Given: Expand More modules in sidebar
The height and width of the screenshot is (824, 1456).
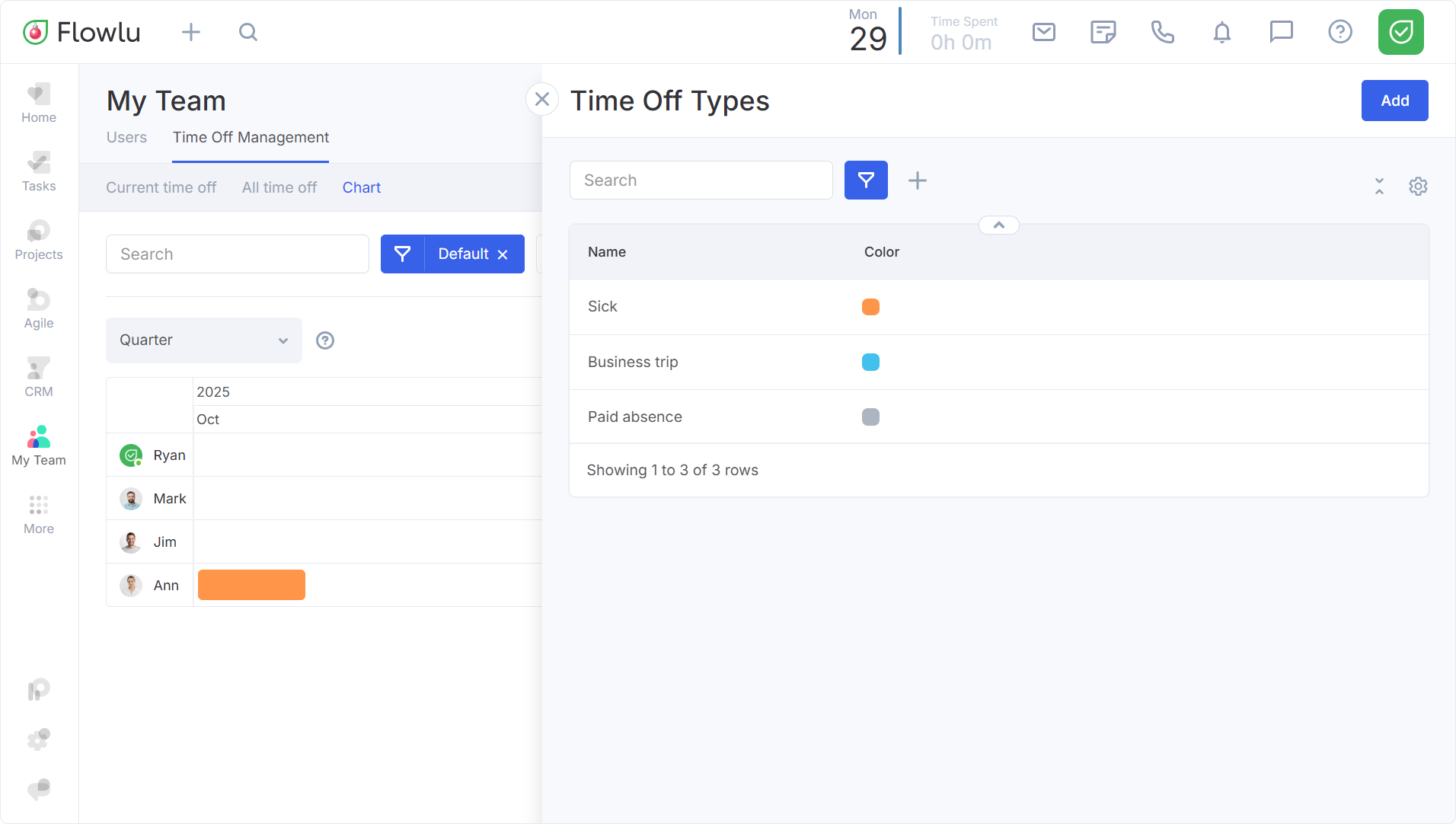Looking at the screenshot, I should [39, 514].
